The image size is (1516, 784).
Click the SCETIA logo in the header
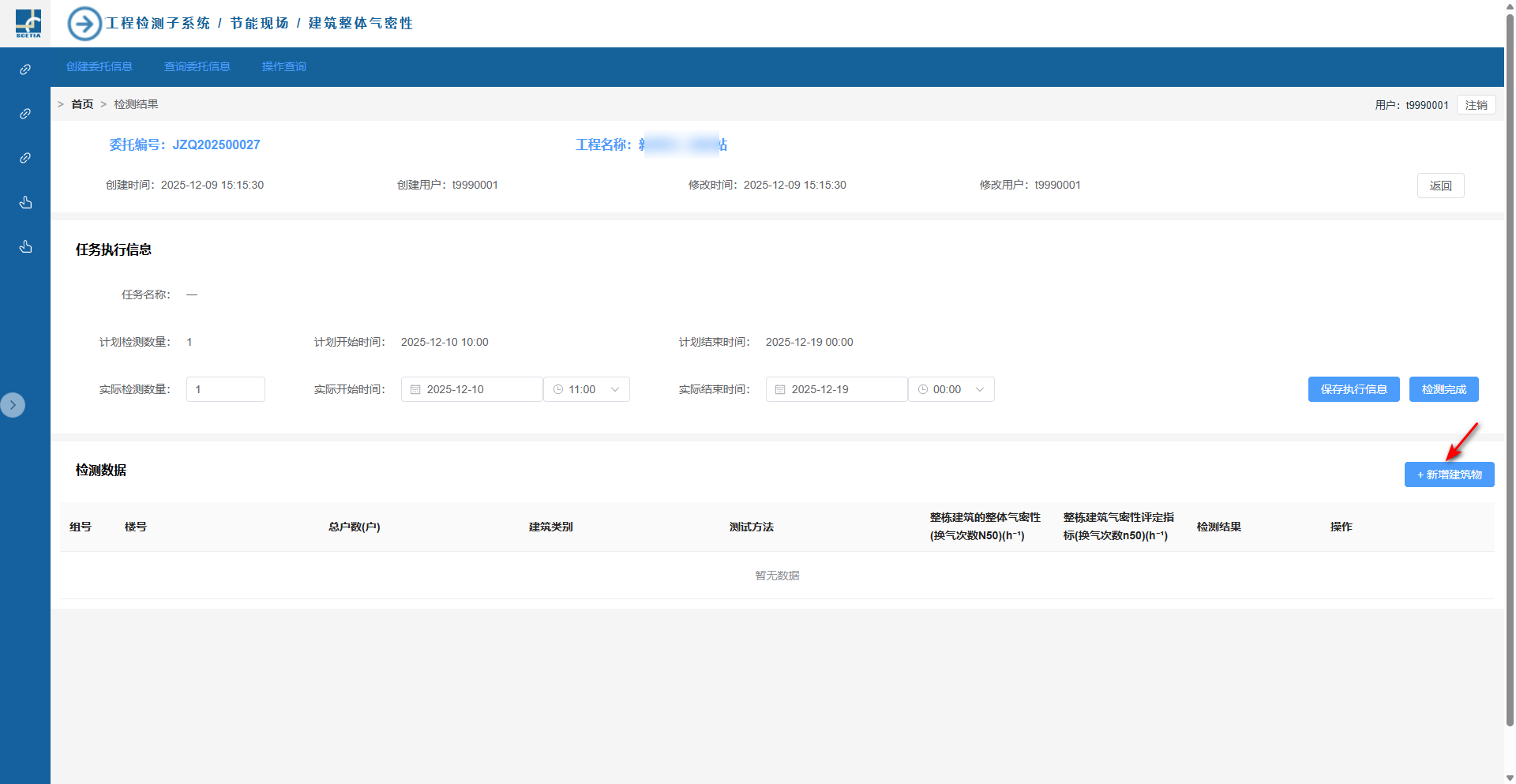(28, 23)
